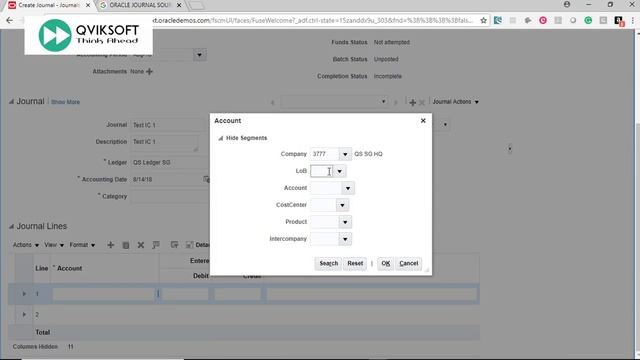Open the Actions menu in Journal Lines
This screenshot has width=640, height=360.
pos(26,245)
